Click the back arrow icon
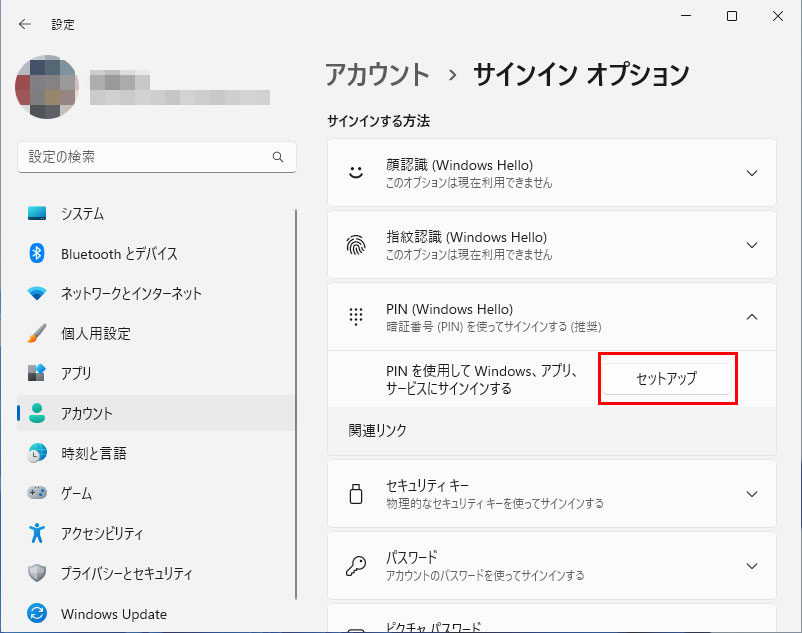The height and width of the screenshot is (633, 802). click(x=25, y=24)
